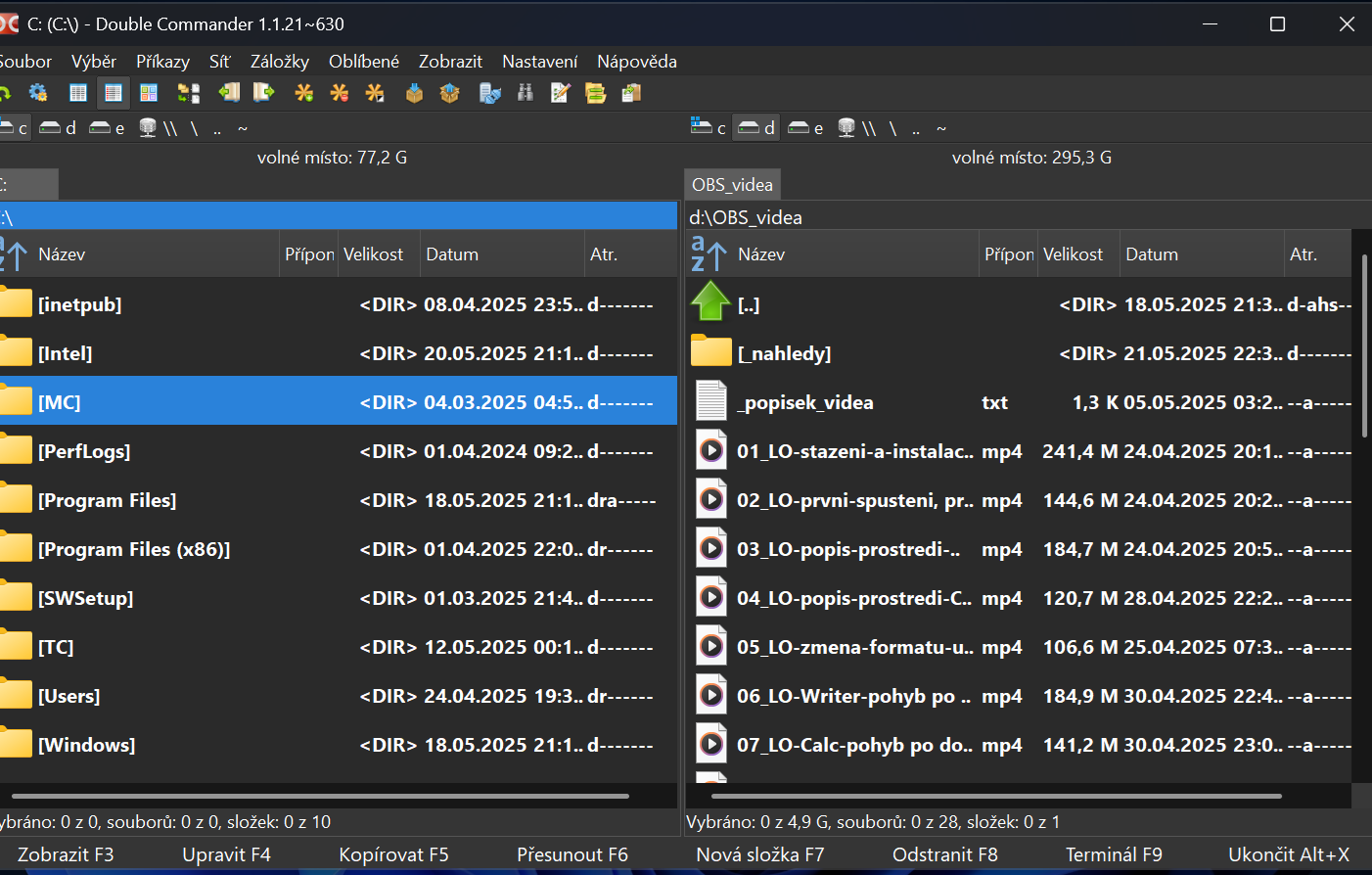1372x875 pixels.
Task: Open file search binoculars icon
Action: (526, 93)
